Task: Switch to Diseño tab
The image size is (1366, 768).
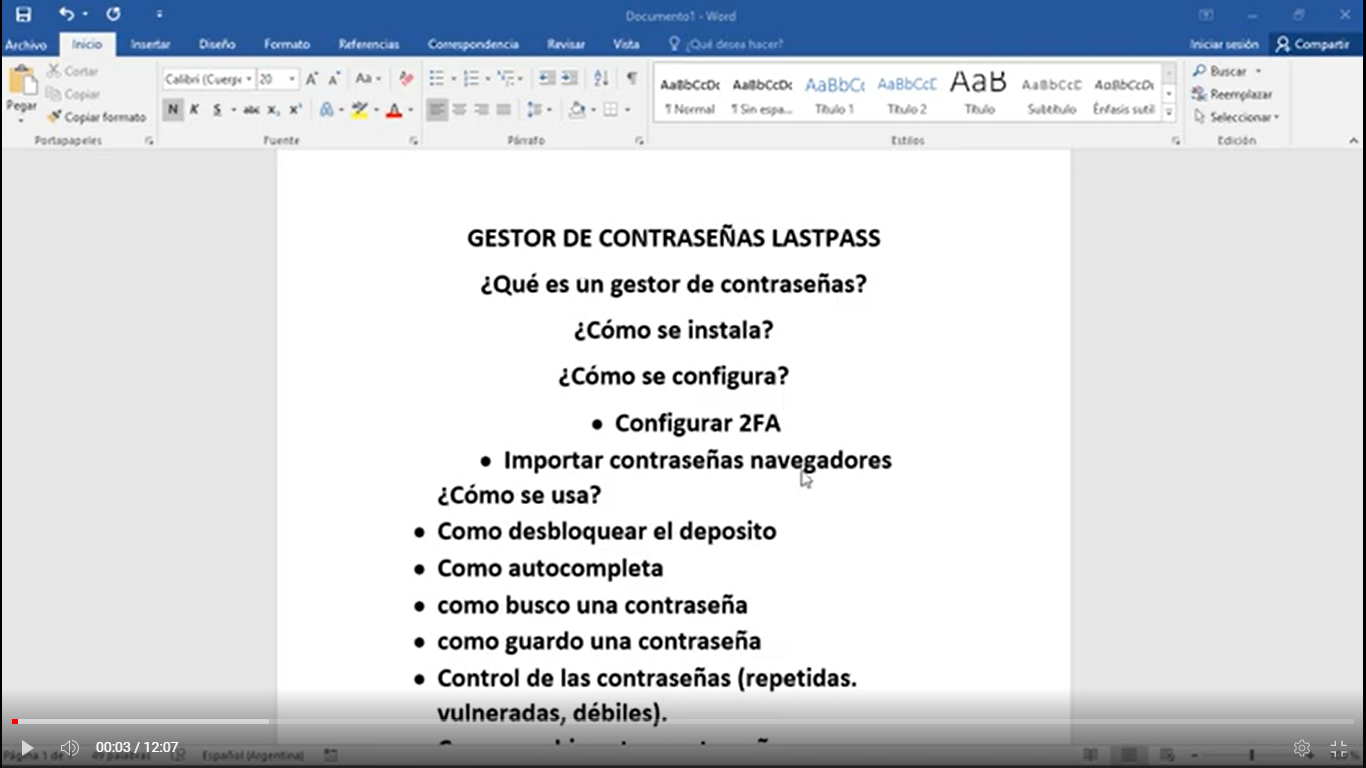Action: (x=217, y=44)
